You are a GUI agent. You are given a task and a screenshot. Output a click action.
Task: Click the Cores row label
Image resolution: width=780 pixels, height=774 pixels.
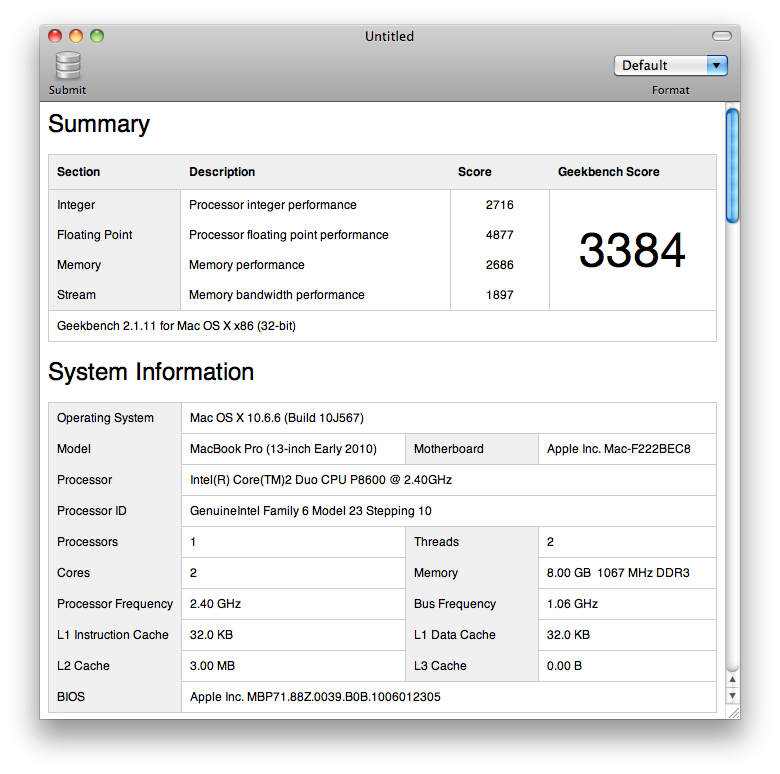[x=73, y=573]
